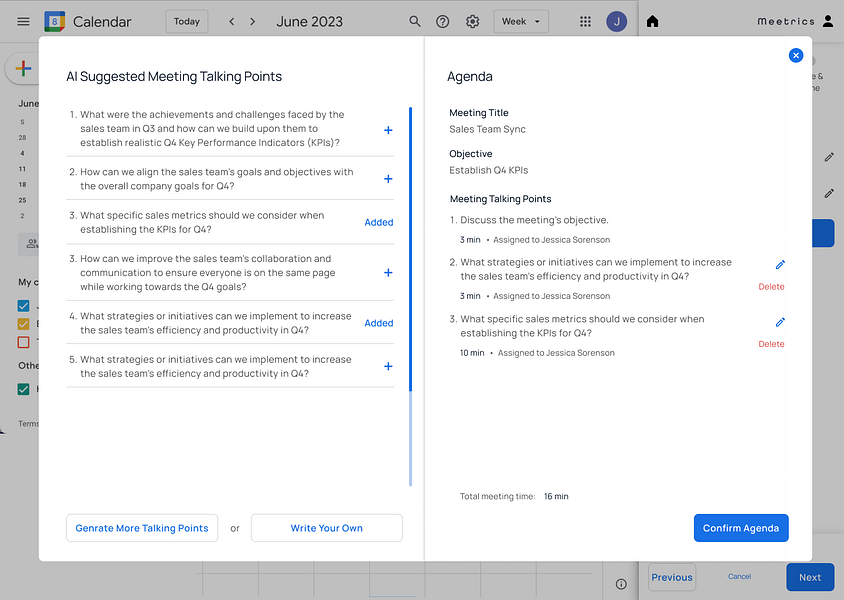844x600 pixels.
Task: Go to previous week with left chevron
Action: pos(231,22)
